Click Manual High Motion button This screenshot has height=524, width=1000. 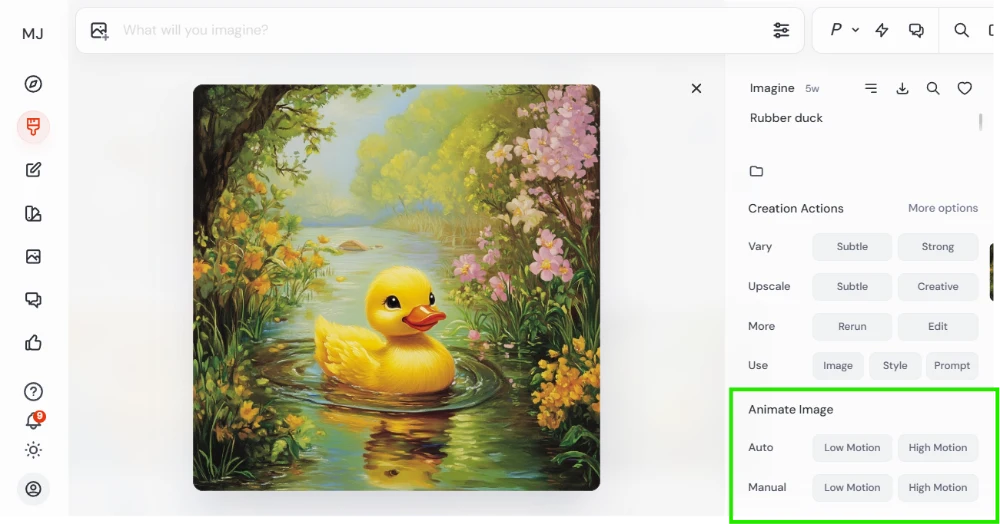(938, 488)
